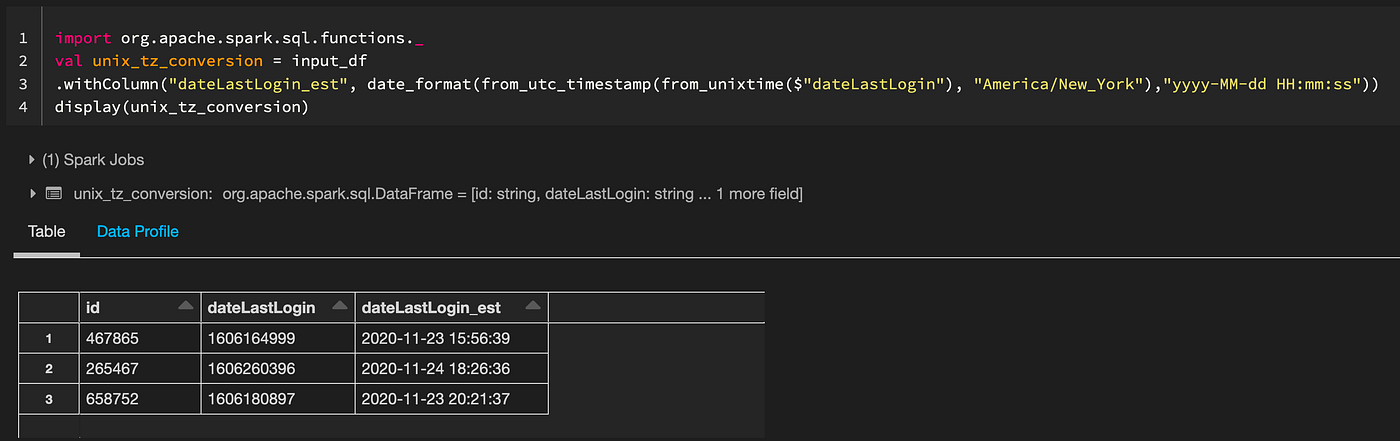Switch to the Data Profile tab
This screenshot has width=1400, height=441.
(x=137, y=232)
